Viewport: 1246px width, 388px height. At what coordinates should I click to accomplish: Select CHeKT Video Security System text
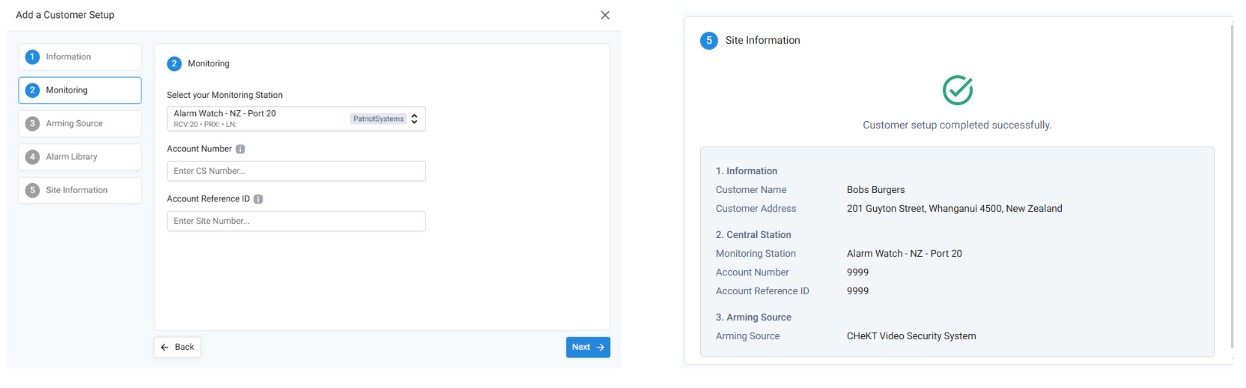[x=911, y=336]
